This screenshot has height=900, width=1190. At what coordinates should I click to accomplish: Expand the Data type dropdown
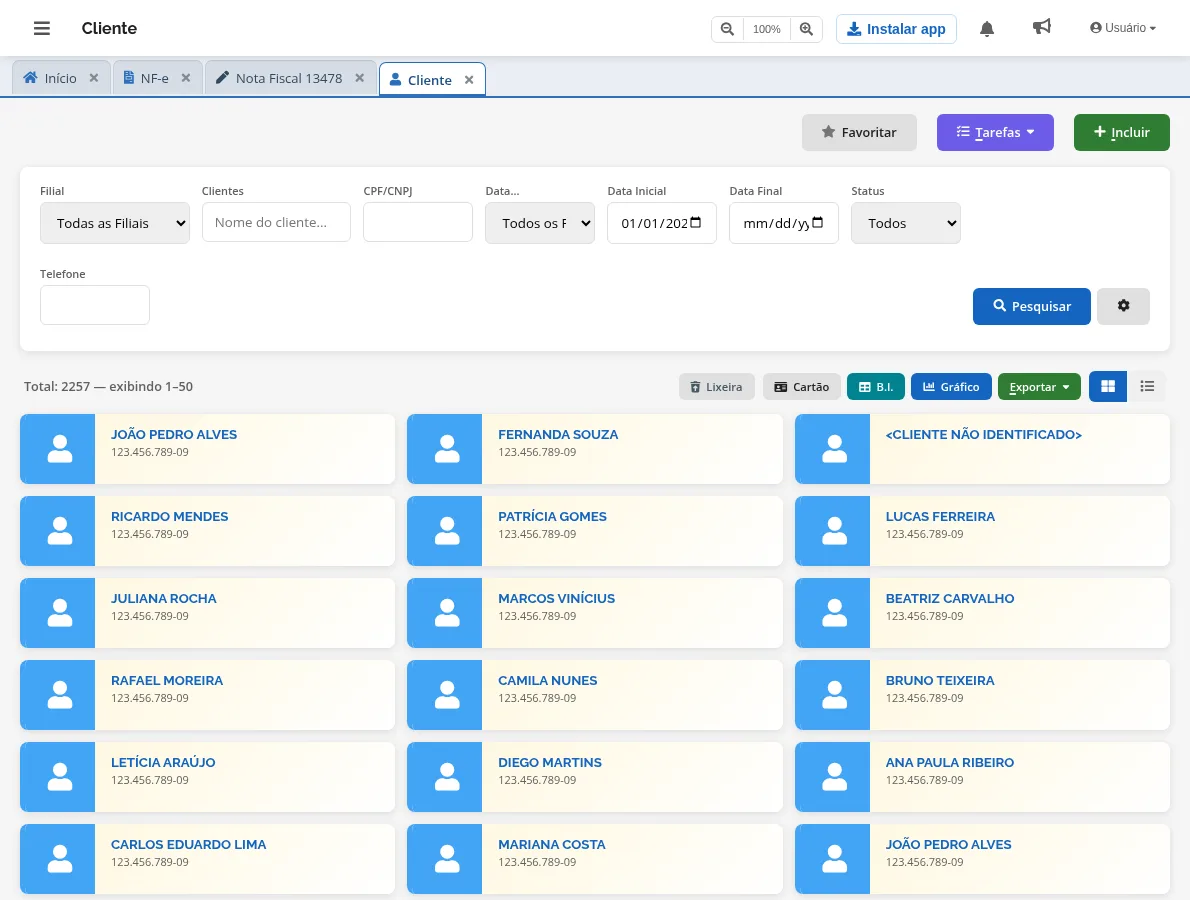pos(540,223)
